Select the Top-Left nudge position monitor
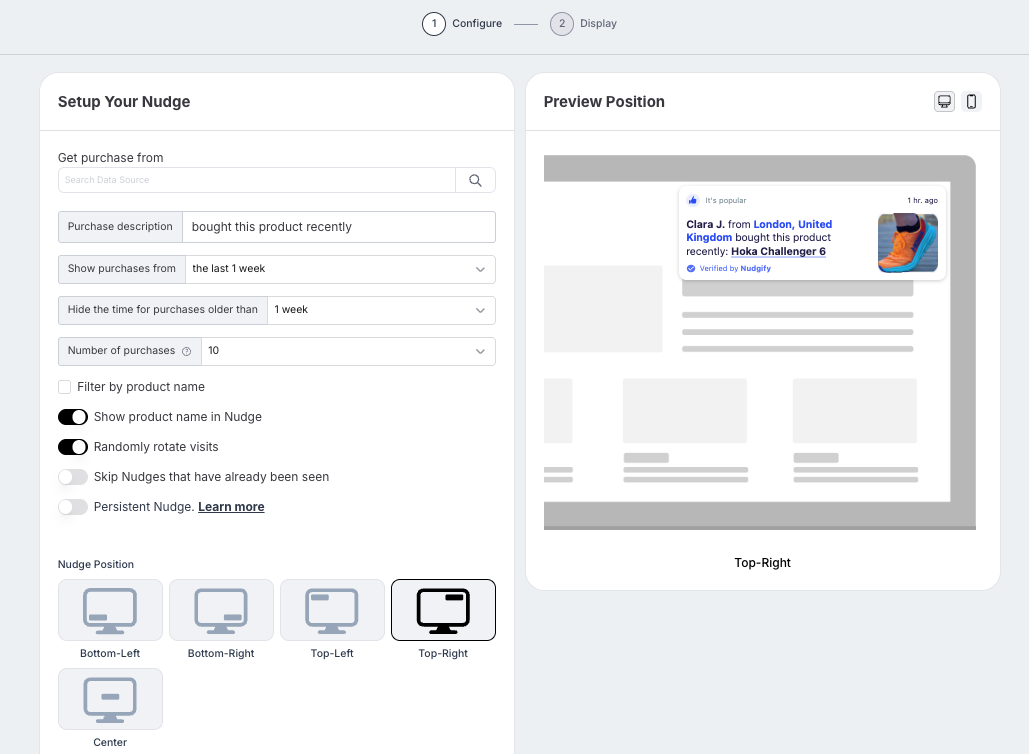The width and height of the screenshot is (1029, 754). tap(332, 610)
